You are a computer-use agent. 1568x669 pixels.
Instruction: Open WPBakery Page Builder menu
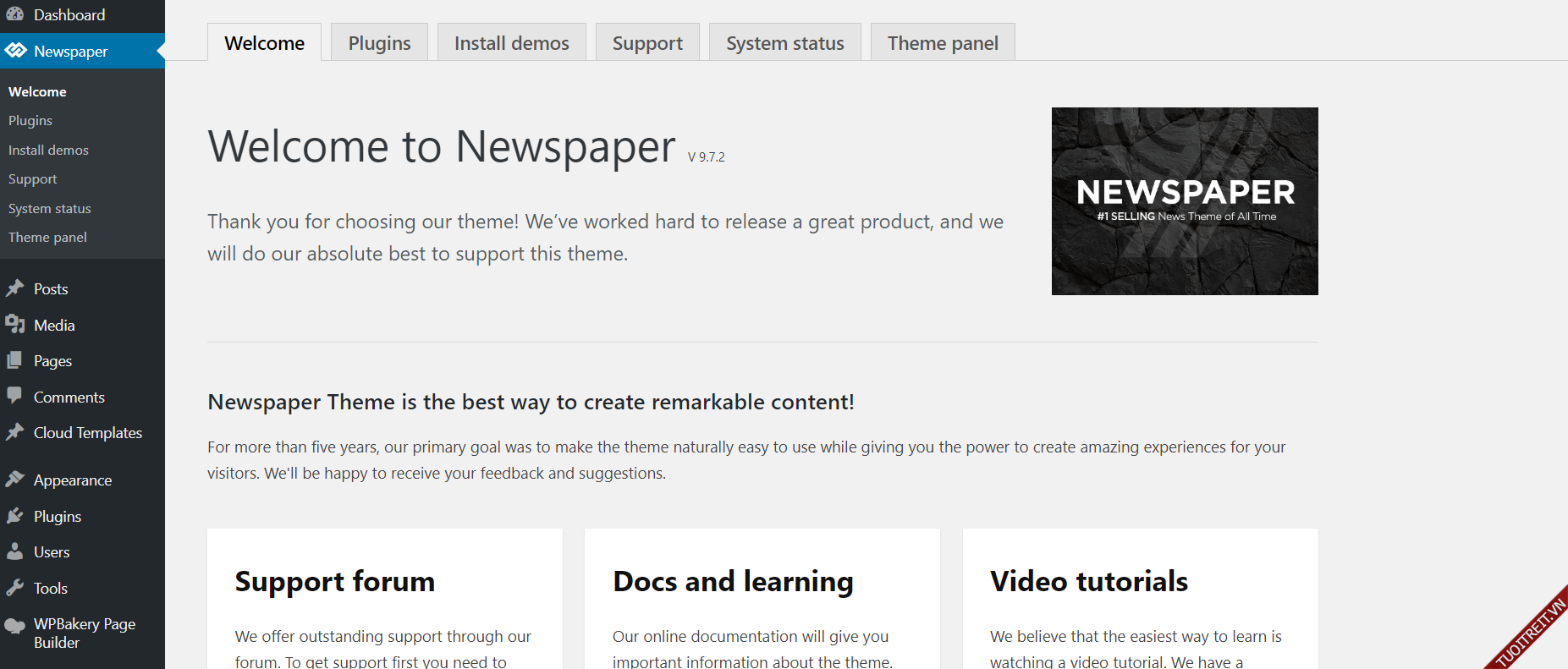click(84, 633)
